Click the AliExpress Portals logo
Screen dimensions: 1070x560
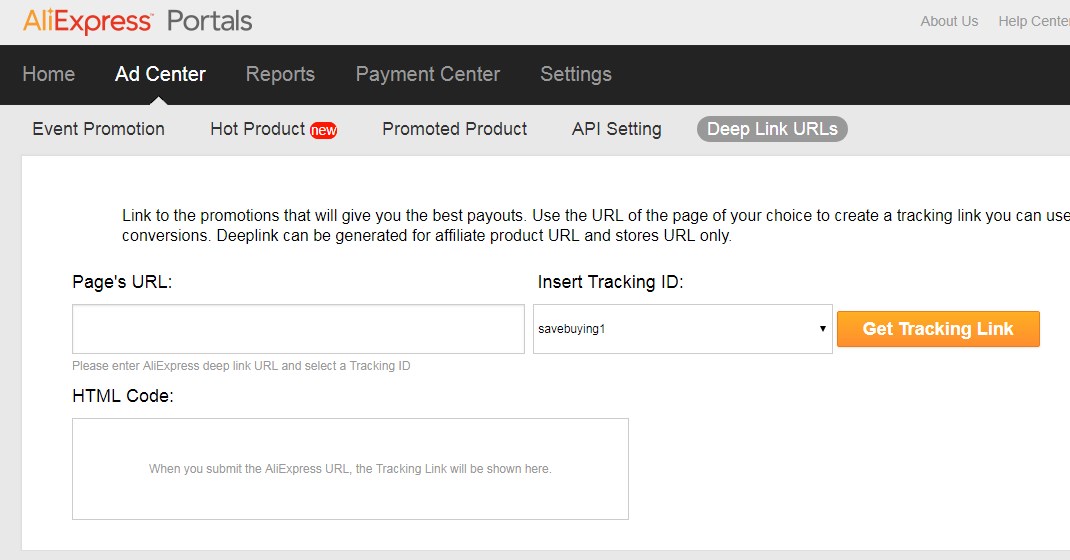point(137,21)
